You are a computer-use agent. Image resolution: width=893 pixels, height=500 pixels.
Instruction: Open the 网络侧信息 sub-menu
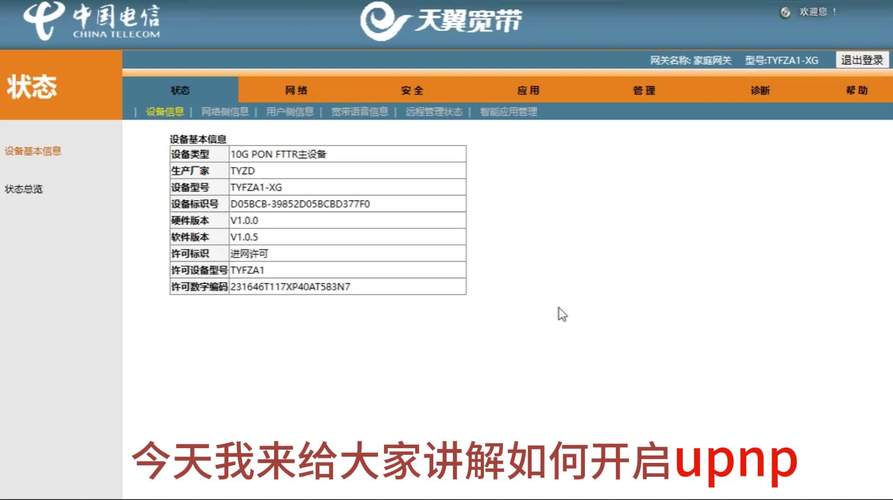pos(224,112)
